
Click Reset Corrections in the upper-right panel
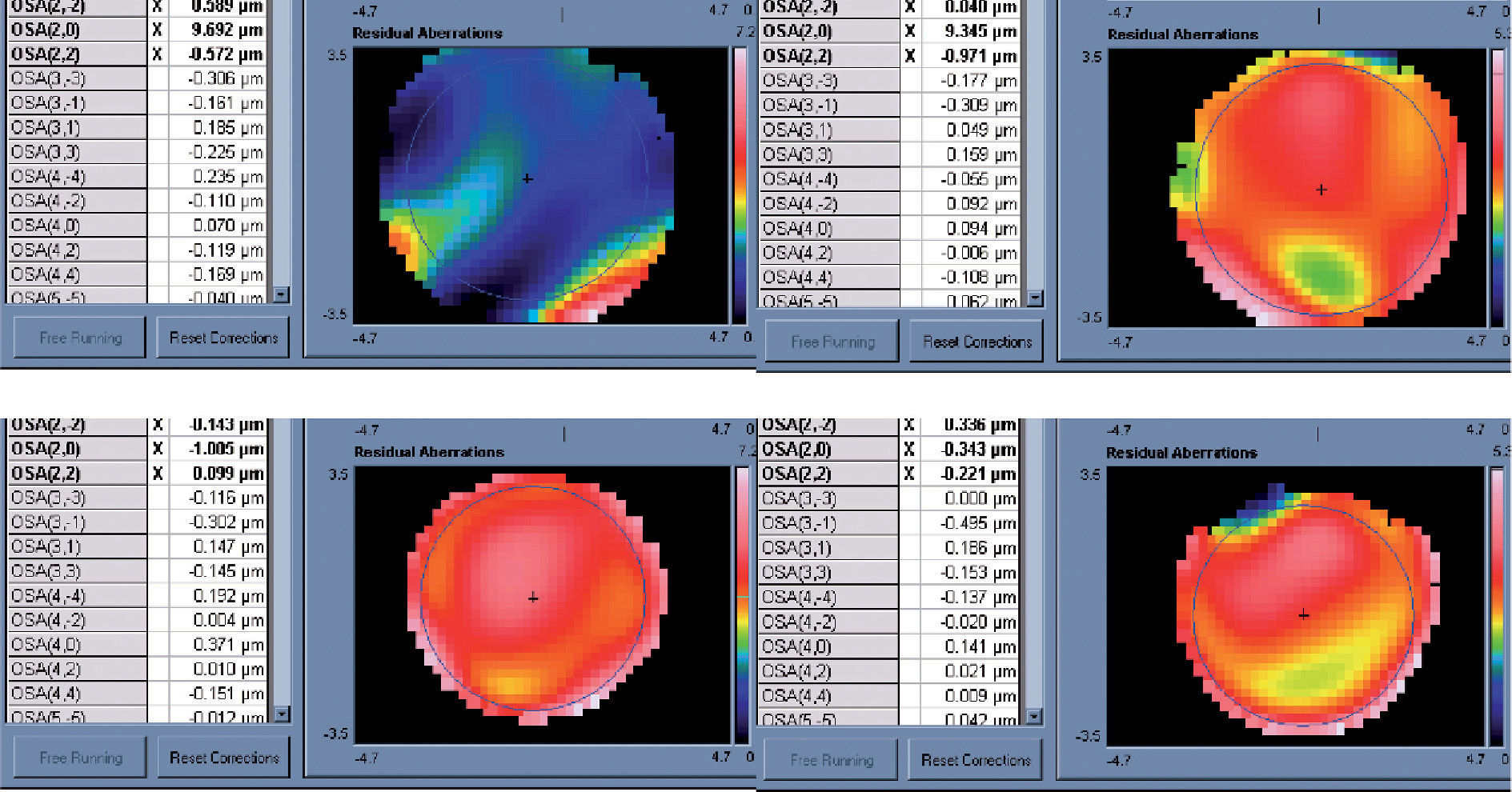click(x=977, y=342)
